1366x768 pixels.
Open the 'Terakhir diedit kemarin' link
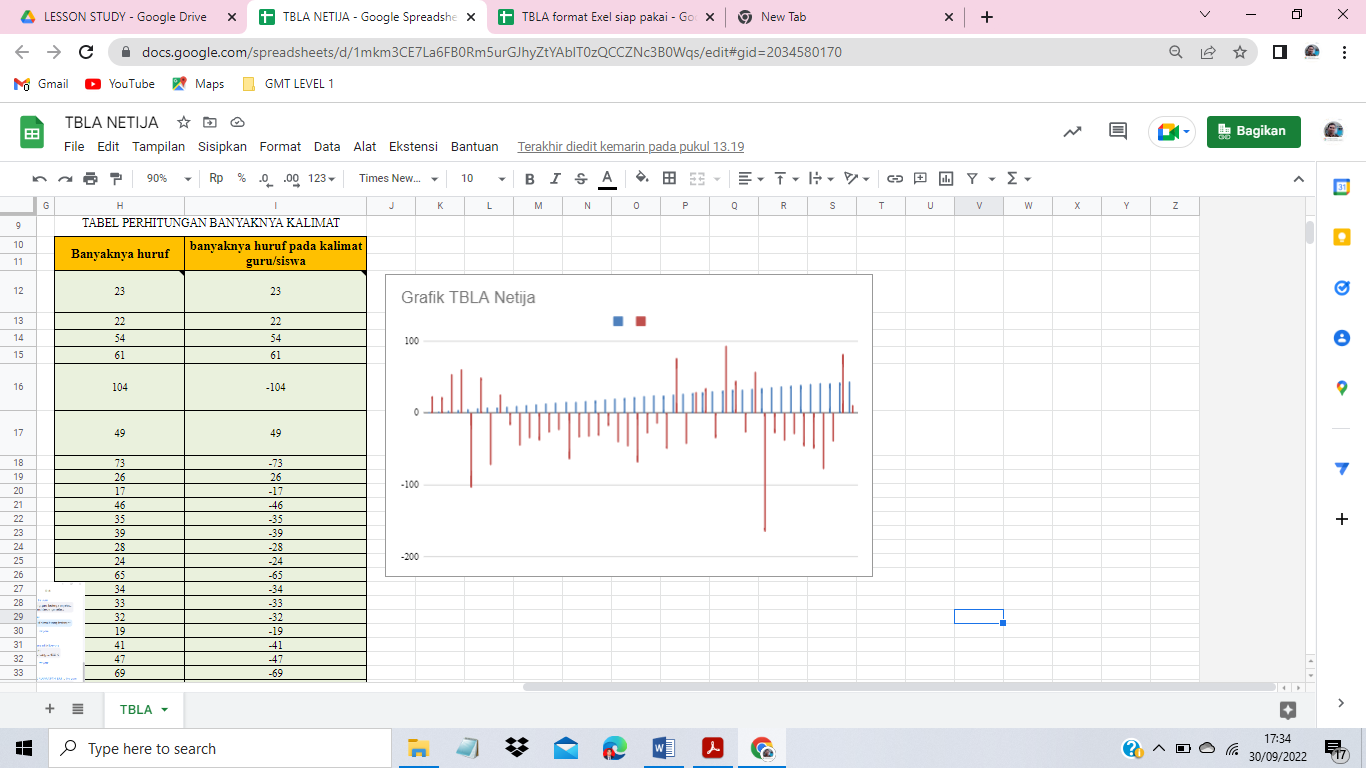tap(630, 146)
